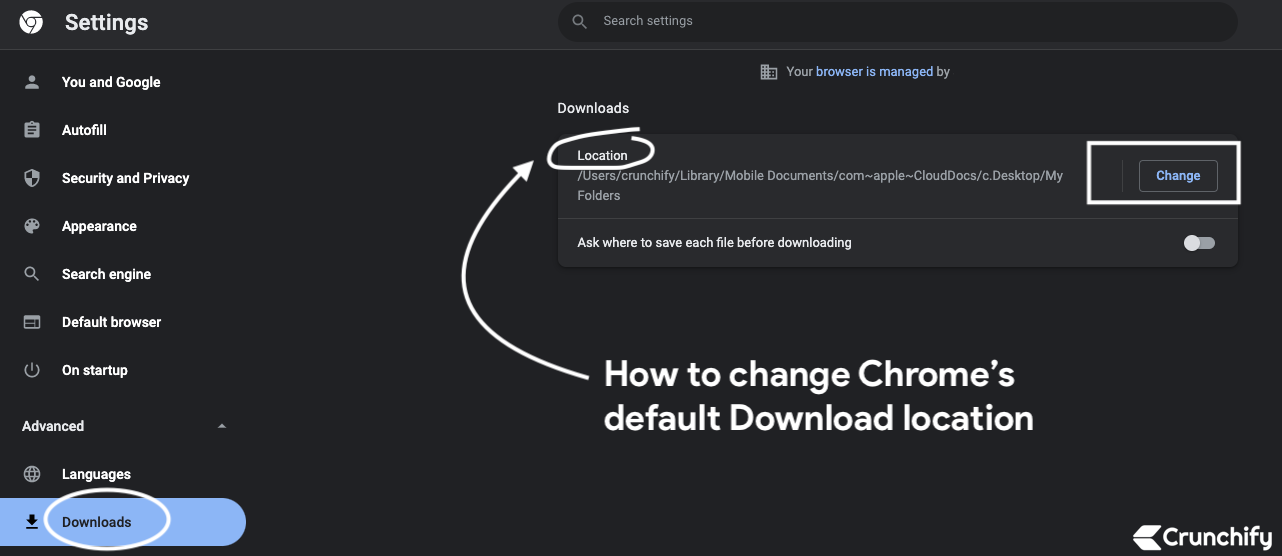The width and height of the screenshot is (1282, 556).
Task: Click the managed-browser building icon
Action: coord(769,72)
